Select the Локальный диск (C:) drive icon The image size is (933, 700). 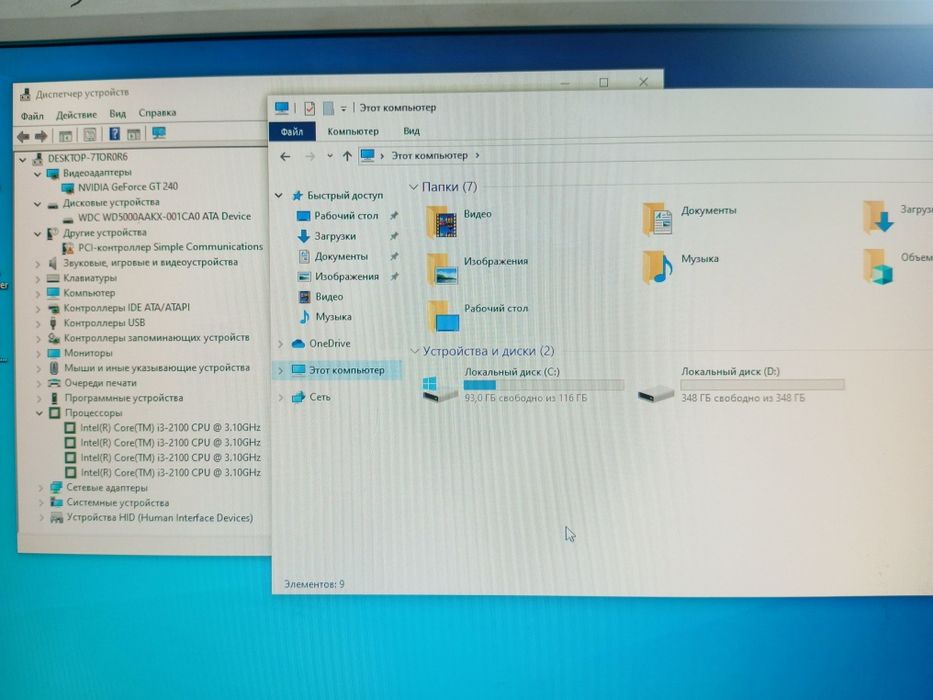click(440, 389)
